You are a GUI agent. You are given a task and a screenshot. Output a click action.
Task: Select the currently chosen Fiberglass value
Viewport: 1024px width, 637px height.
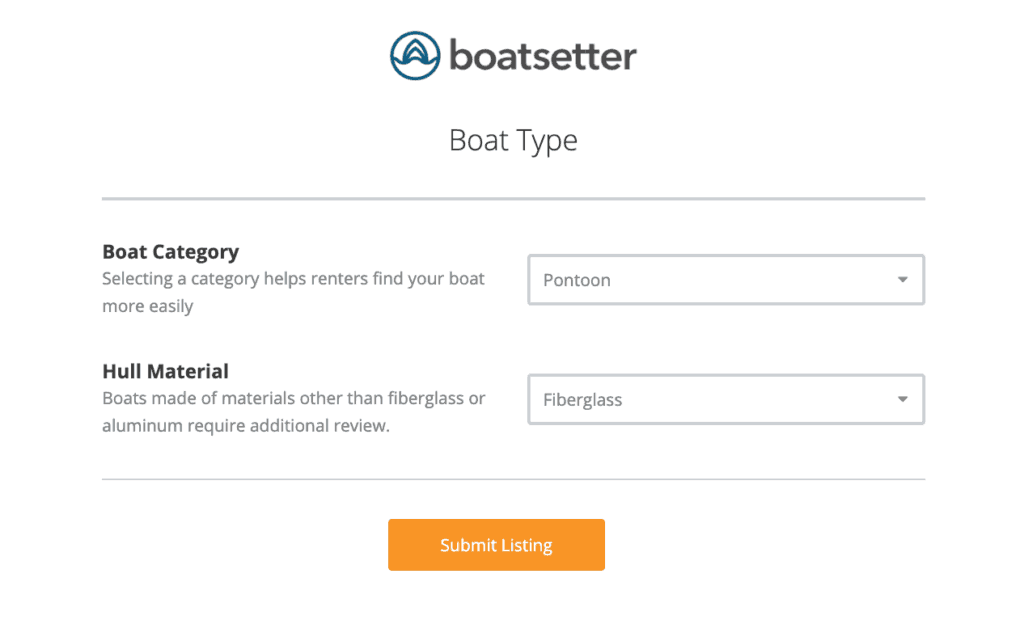582,399
